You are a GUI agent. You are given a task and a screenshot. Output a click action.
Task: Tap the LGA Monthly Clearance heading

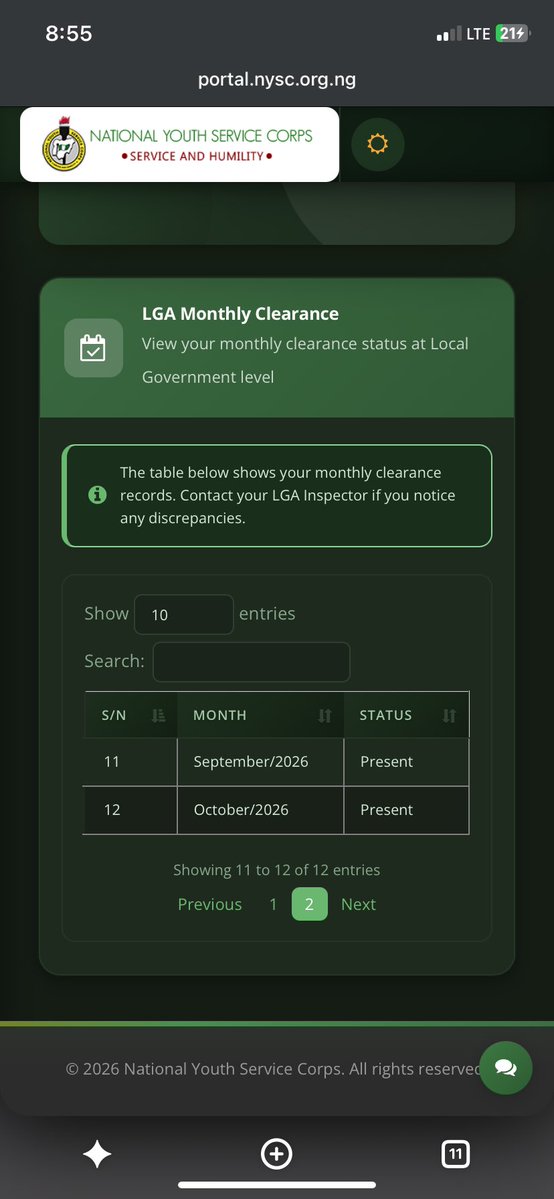(240, 314)
